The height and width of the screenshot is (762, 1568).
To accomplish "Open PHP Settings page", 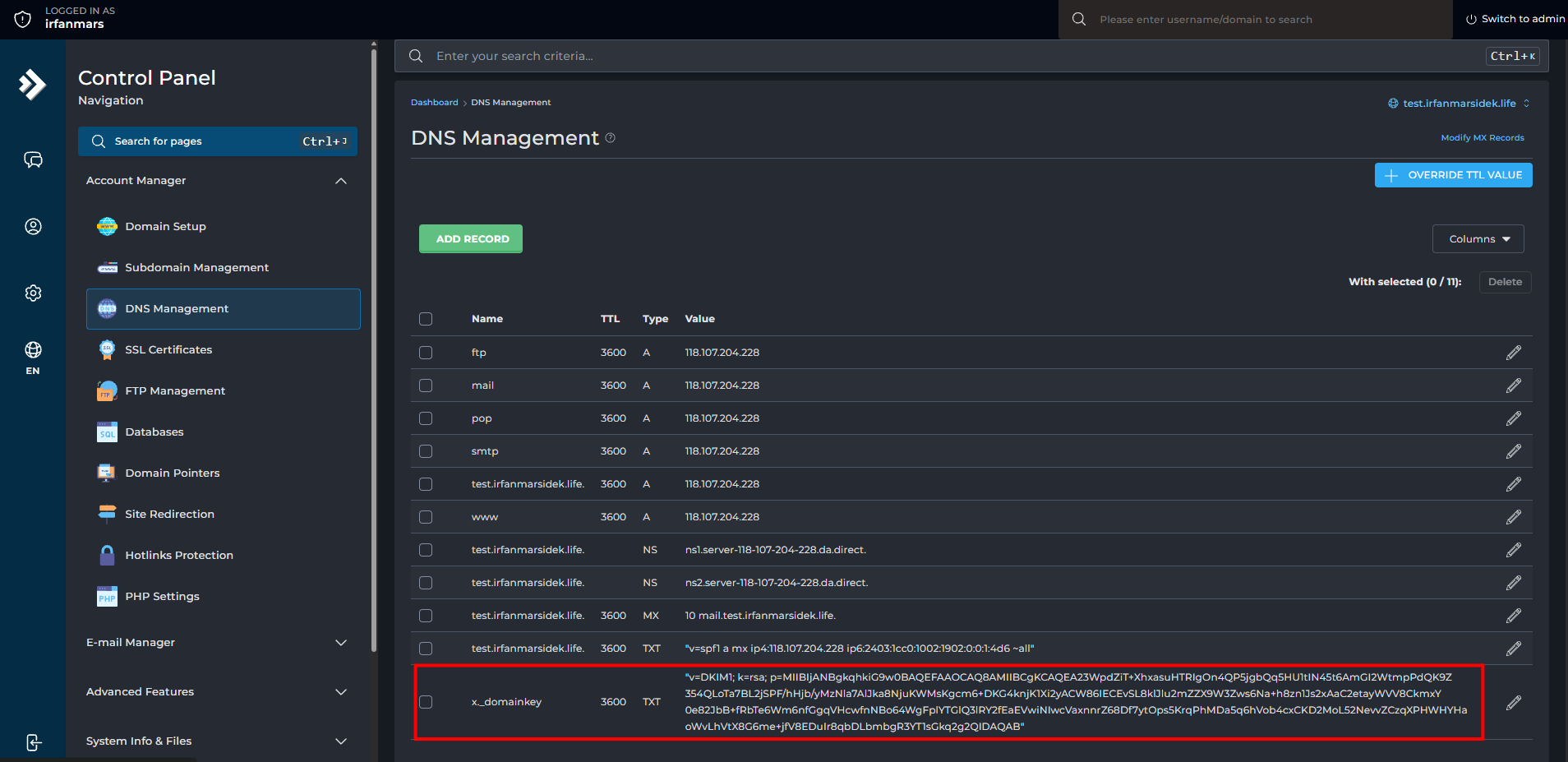I will [162, 597].
